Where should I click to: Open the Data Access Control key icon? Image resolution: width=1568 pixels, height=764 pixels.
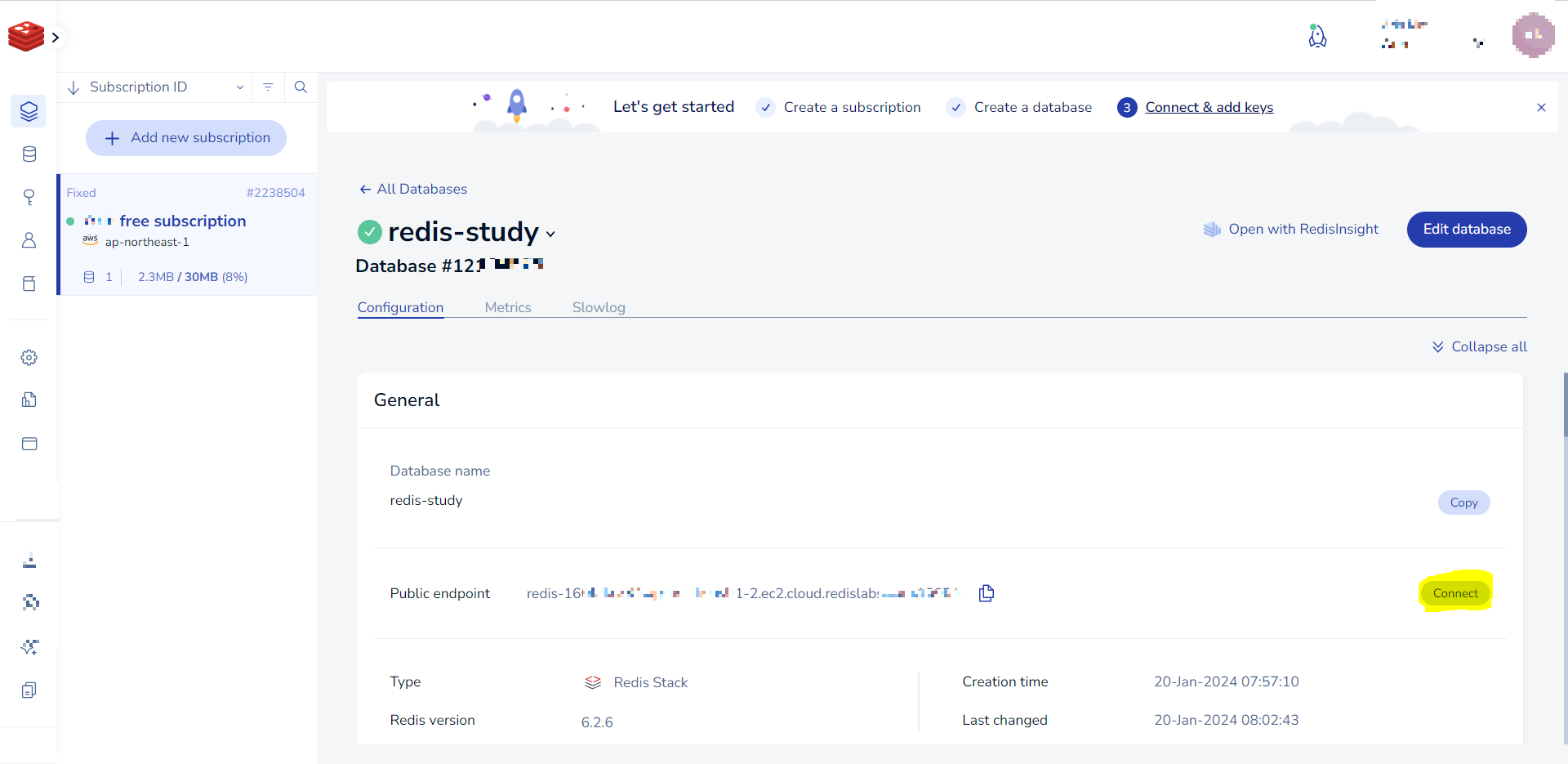(29, 197)
